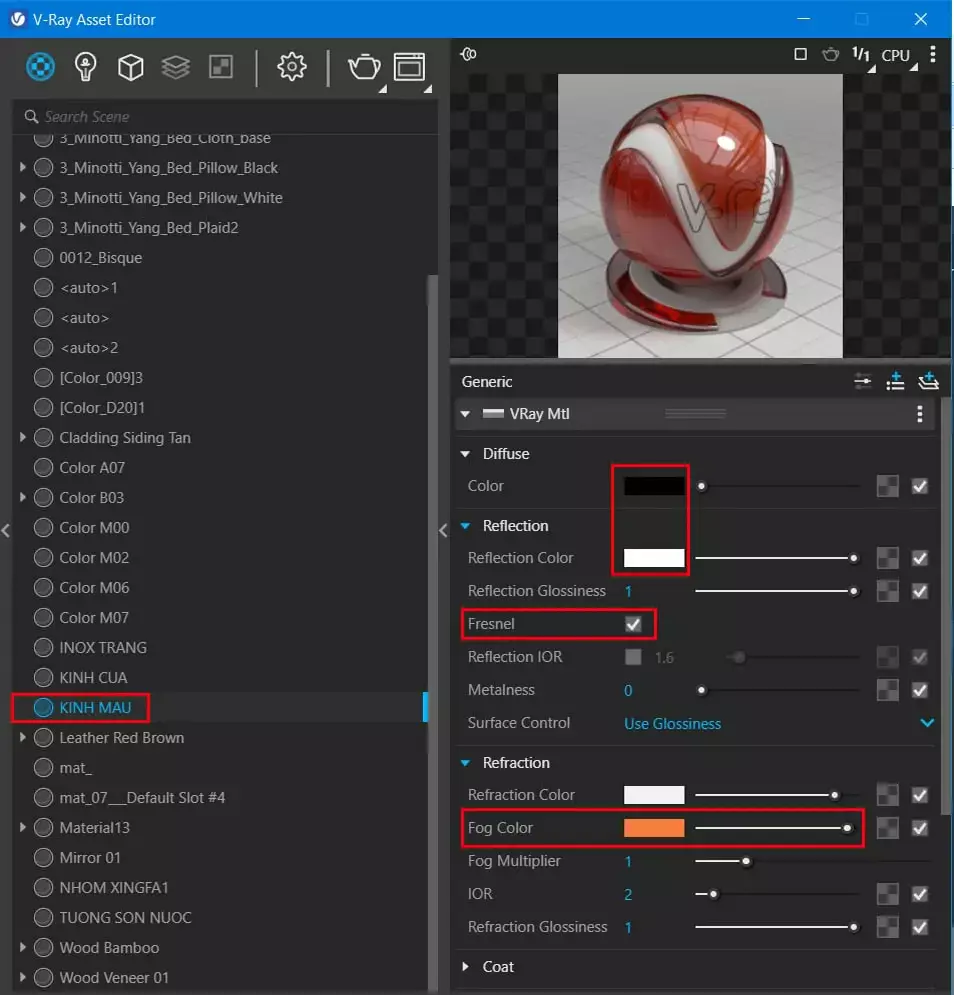Open the VRay Mtl options menu dots
The image size is (954, 995).
920,414
